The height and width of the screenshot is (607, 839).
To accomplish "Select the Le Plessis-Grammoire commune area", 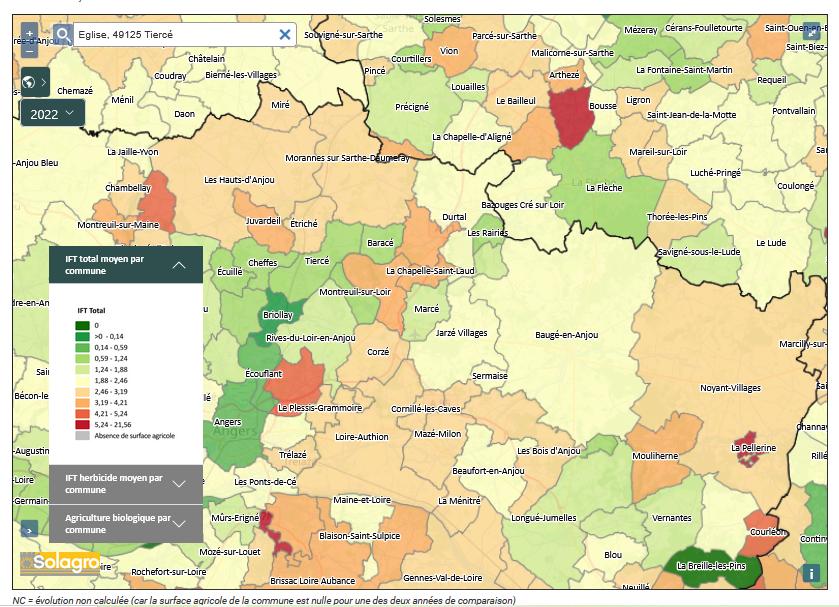I will [296, 385].
